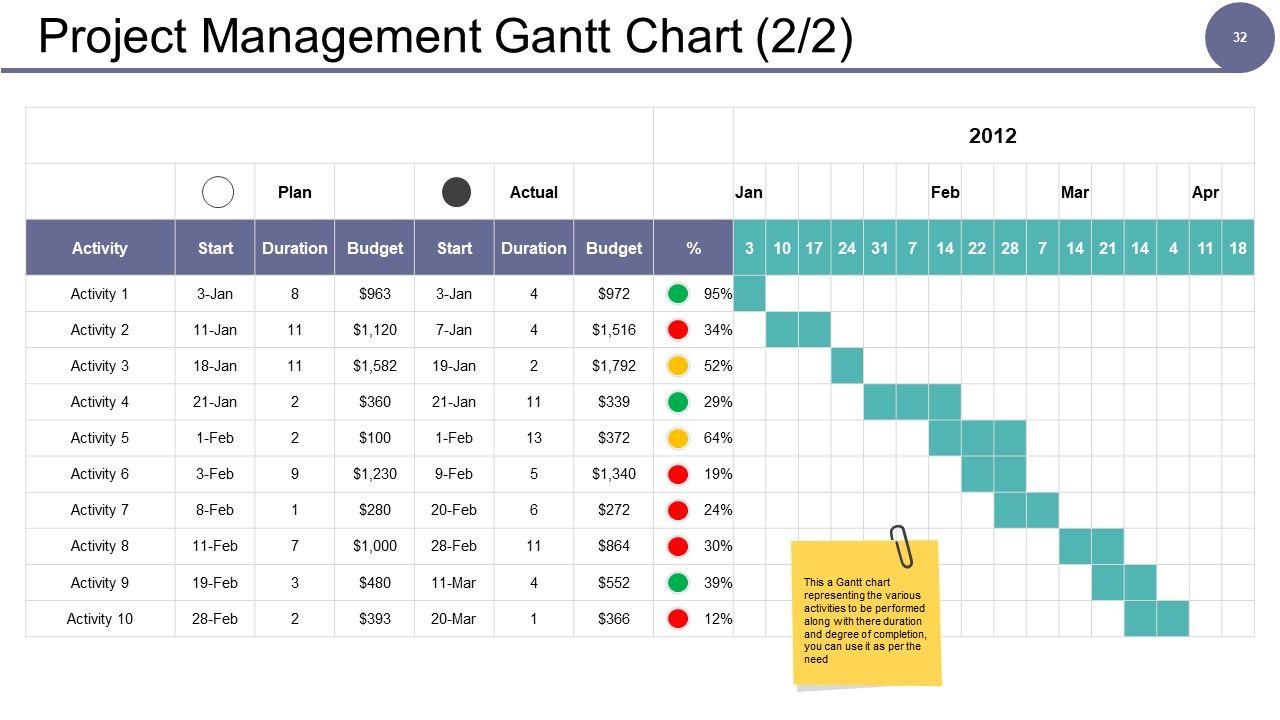The width and height of the screenshot is (1280, 720).
Task: Select the 'Mar' month label
Action: click(x=1075, y=192)
